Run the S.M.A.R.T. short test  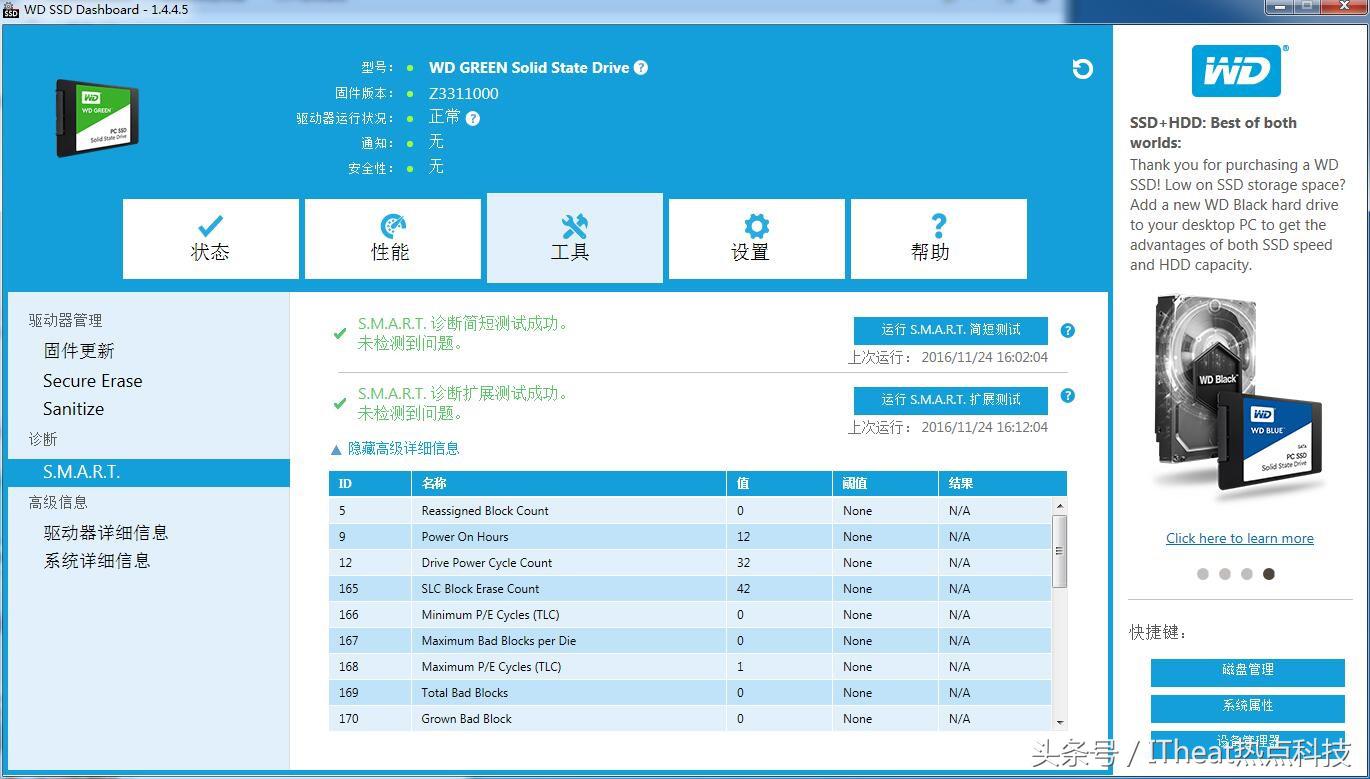[x=949, y=330]
